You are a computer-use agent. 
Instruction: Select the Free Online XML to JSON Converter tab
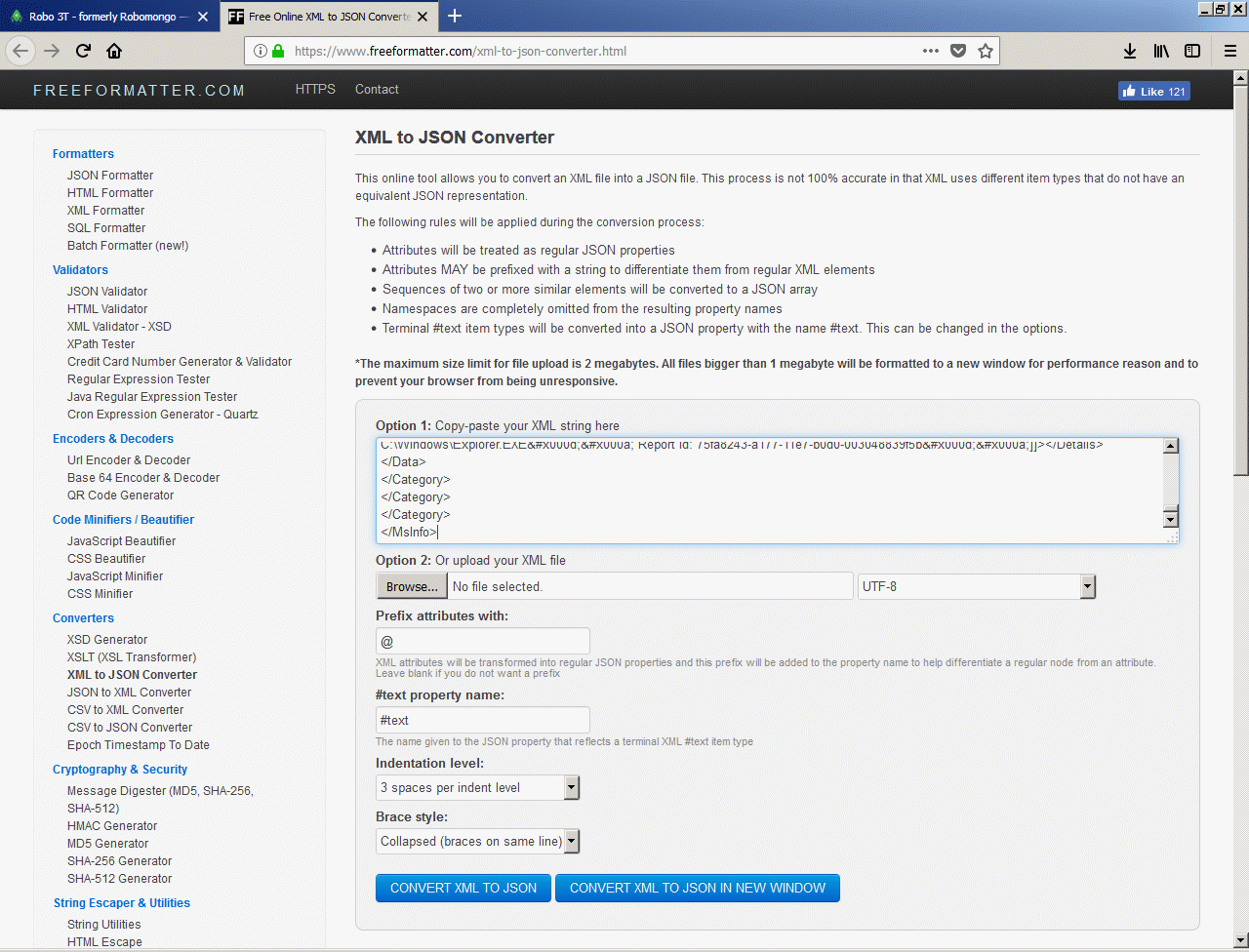[332, 17]
